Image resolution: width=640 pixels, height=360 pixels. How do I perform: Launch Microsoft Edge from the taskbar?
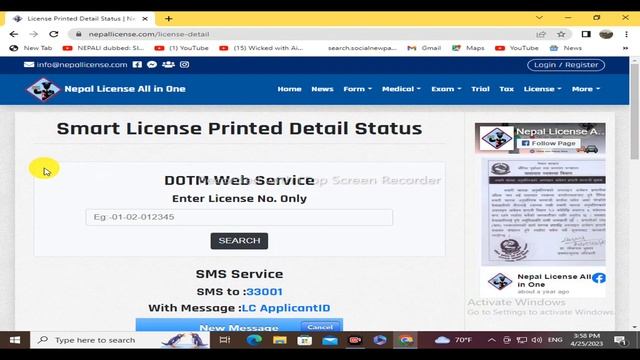coord(254,340)
